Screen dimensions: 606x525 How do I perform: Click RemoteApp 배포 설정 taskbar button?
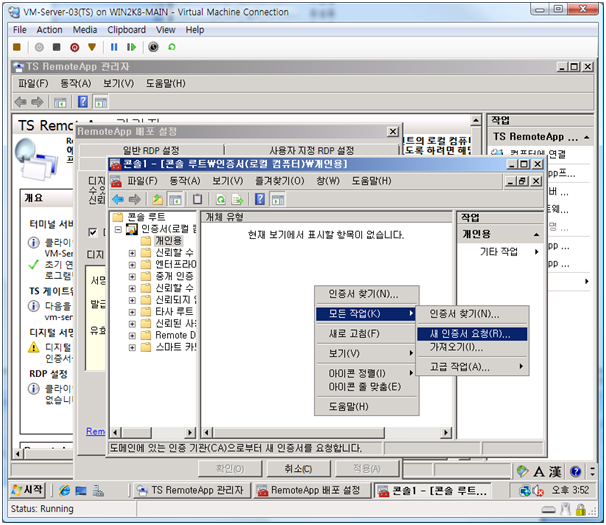tap(312, 491)
